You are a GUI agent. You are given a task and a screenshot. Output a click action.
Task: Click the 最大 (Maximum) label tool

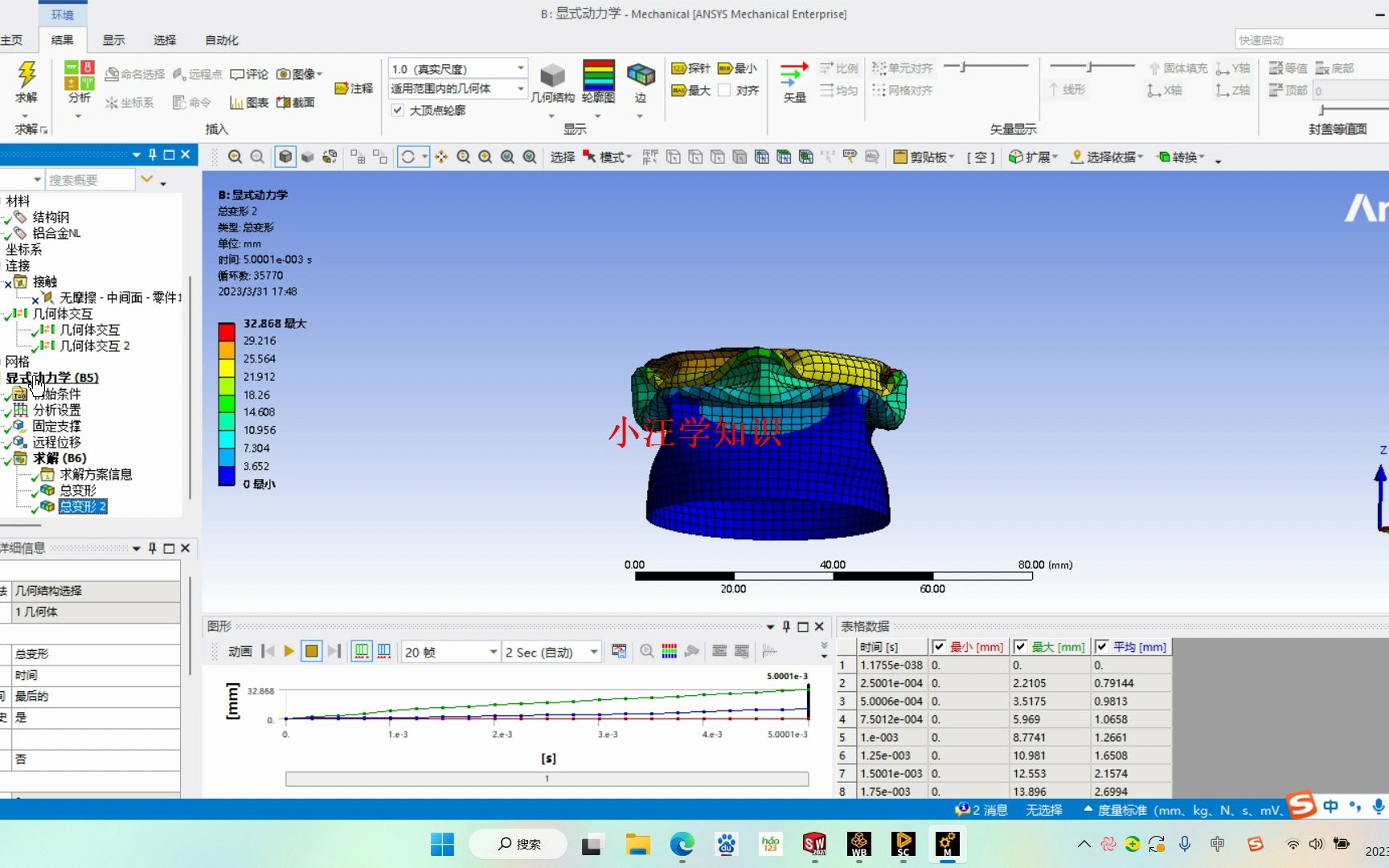[690, 90]
